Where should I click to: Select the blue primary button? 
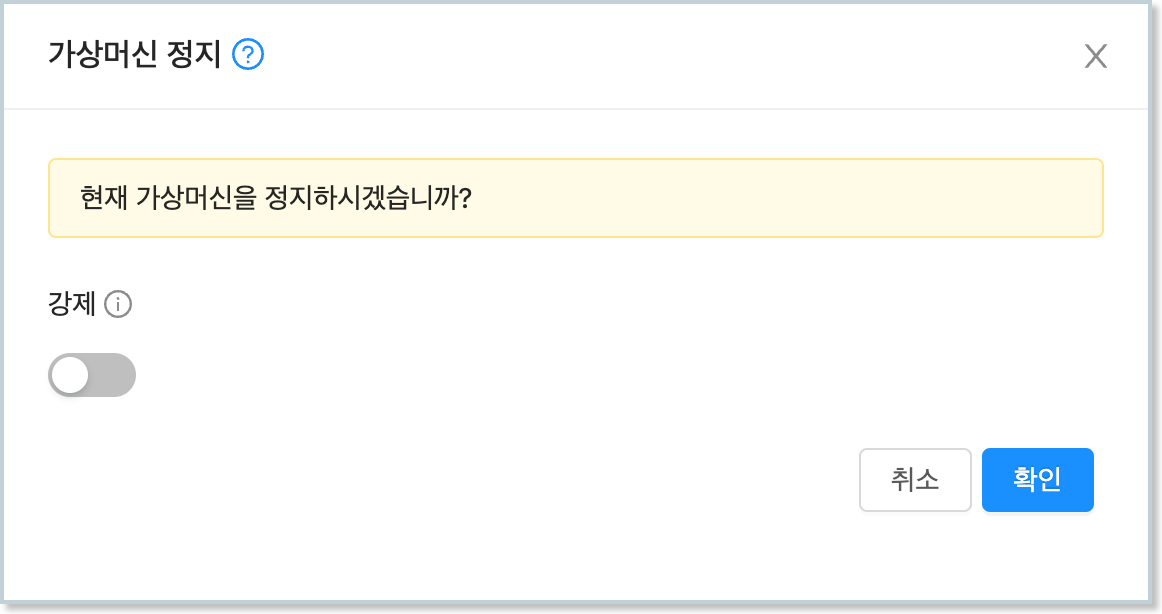tap(1038, 480)
